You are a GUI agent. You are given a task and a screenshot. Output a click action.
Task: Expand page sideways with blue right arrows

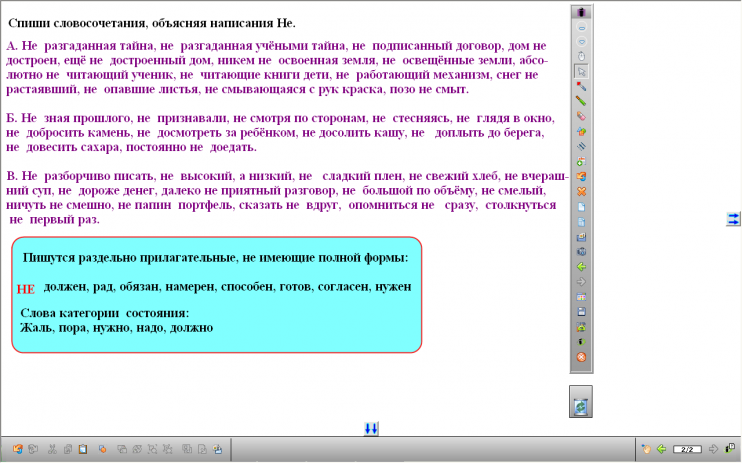[733, 218]
